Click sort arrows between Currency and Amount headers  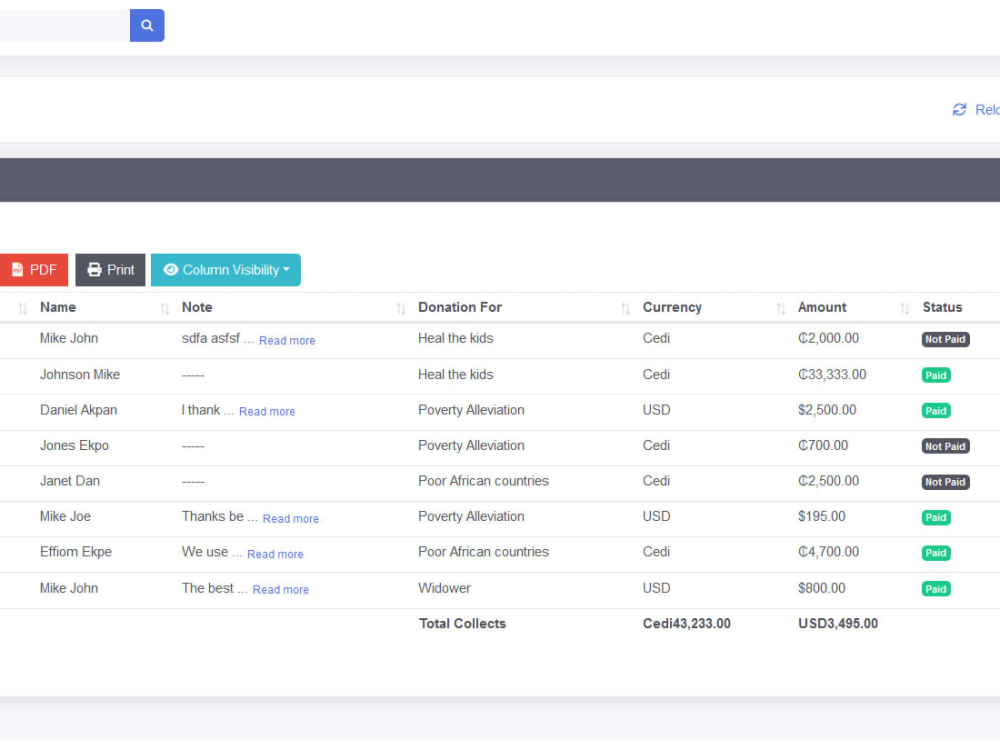click(x=781, y=309)
